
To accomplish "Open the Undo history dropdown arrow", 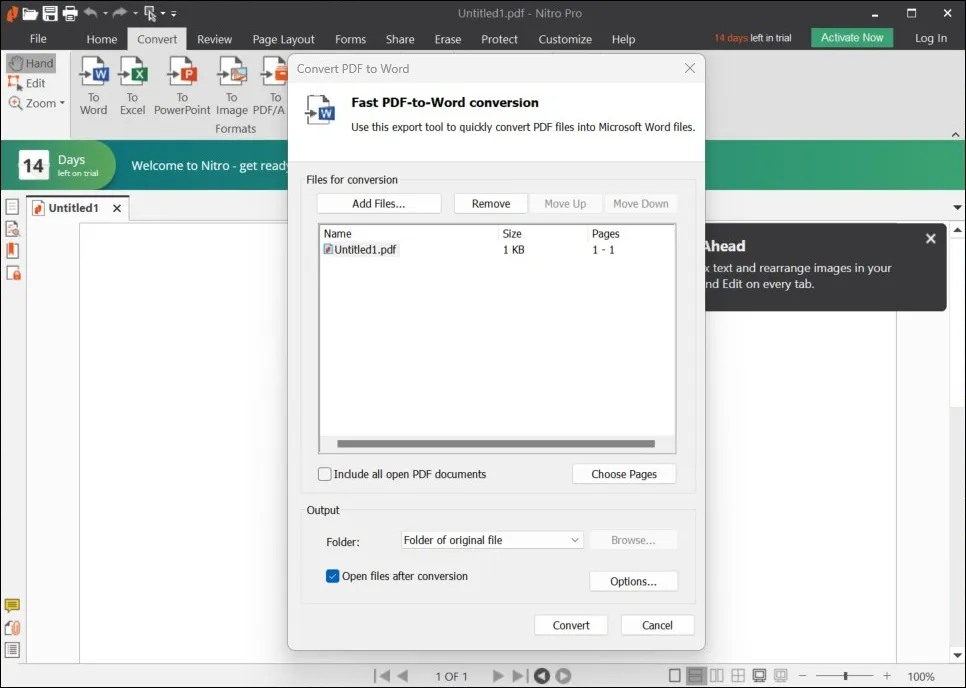I will (104, 13).
